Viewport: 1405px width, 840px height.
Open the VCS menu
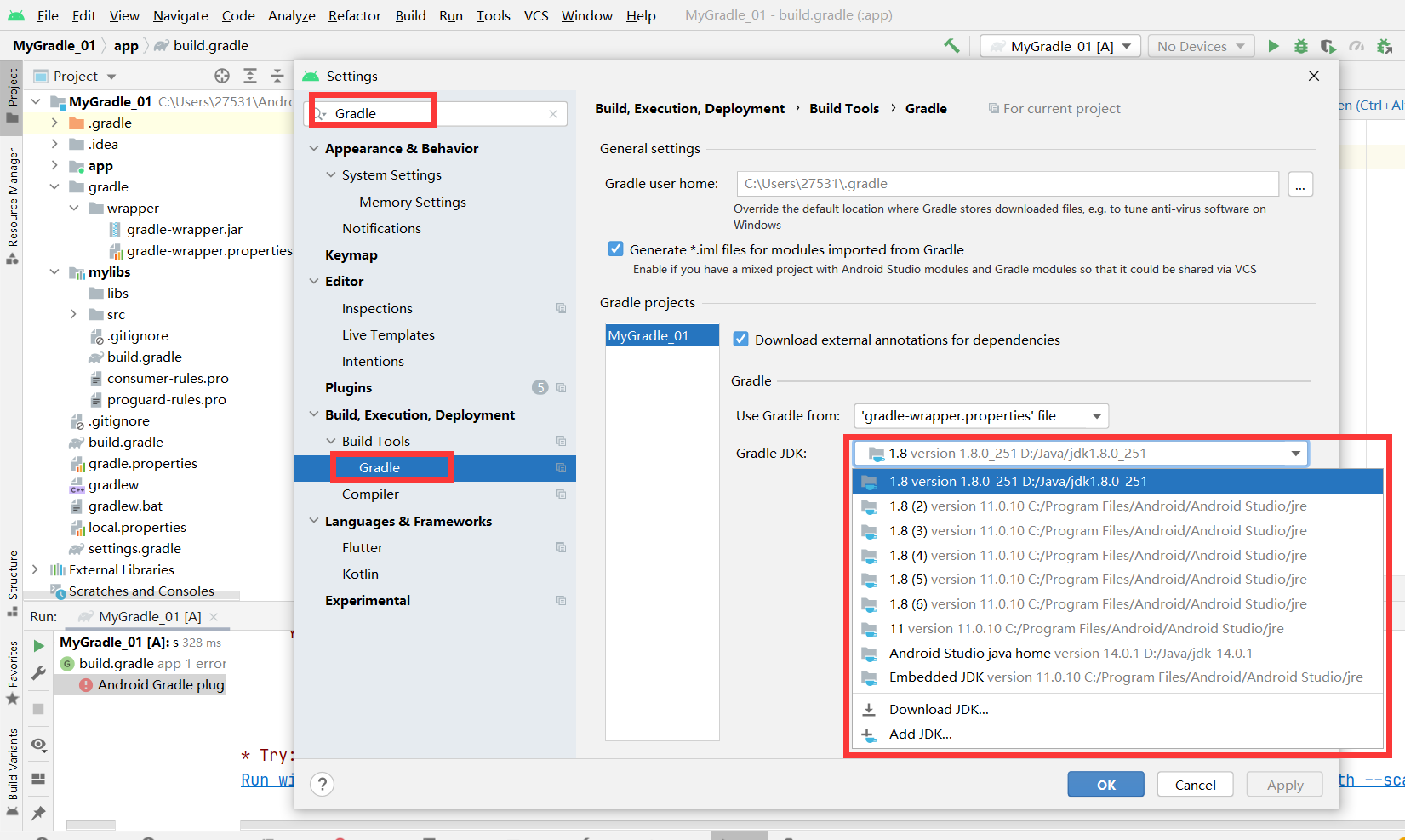point(536,15)
